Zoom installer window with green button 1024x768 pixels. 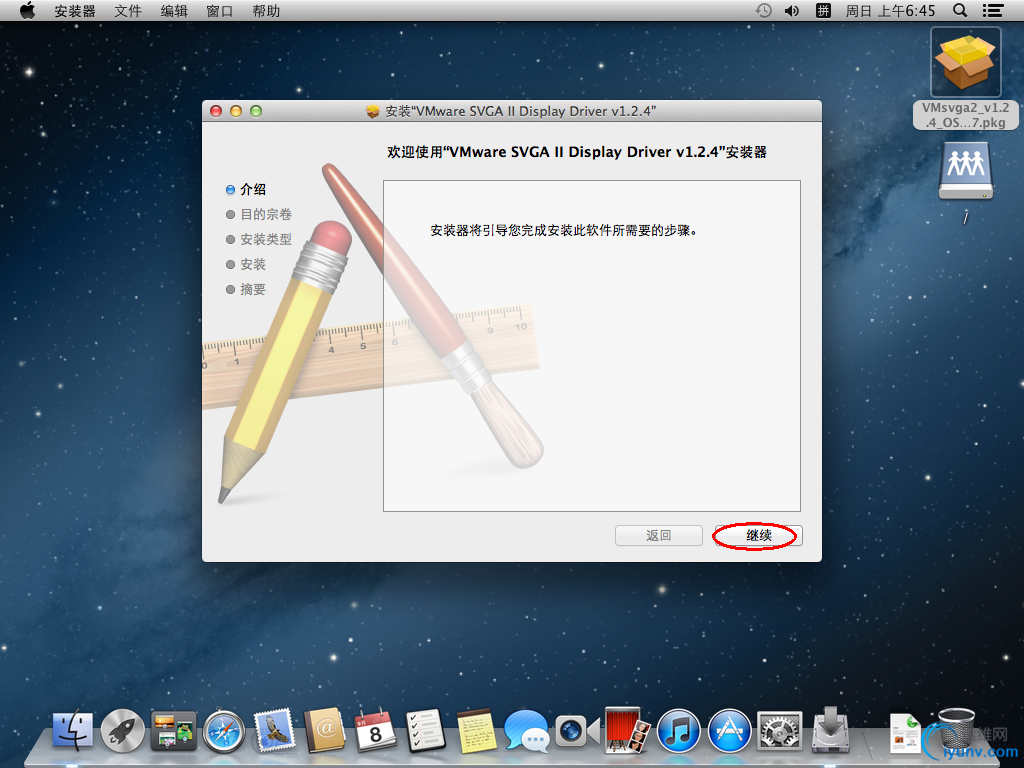(x=256, y=112)
